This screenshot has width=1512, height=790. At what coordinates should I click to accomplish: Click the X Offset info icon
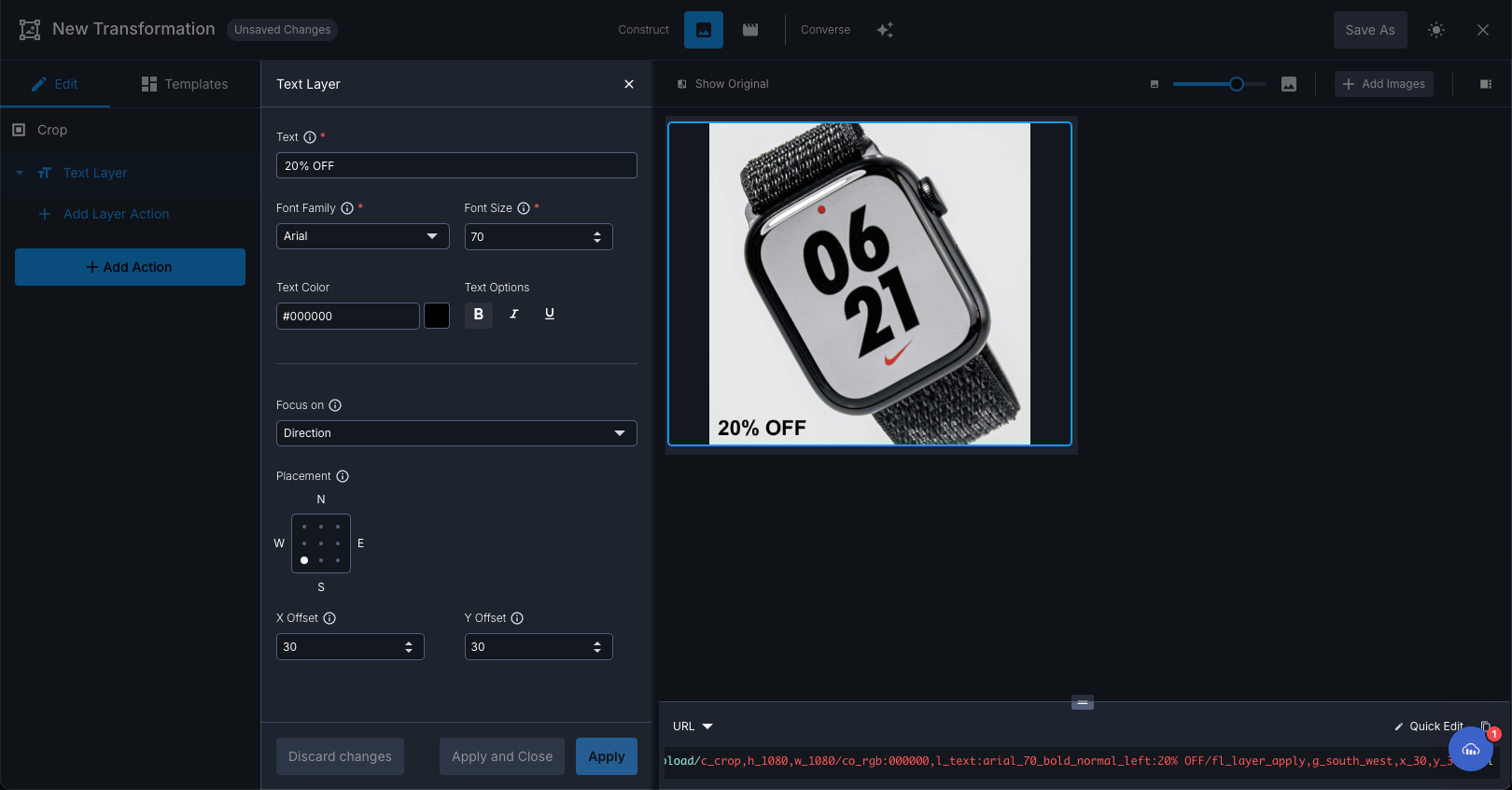329,618
